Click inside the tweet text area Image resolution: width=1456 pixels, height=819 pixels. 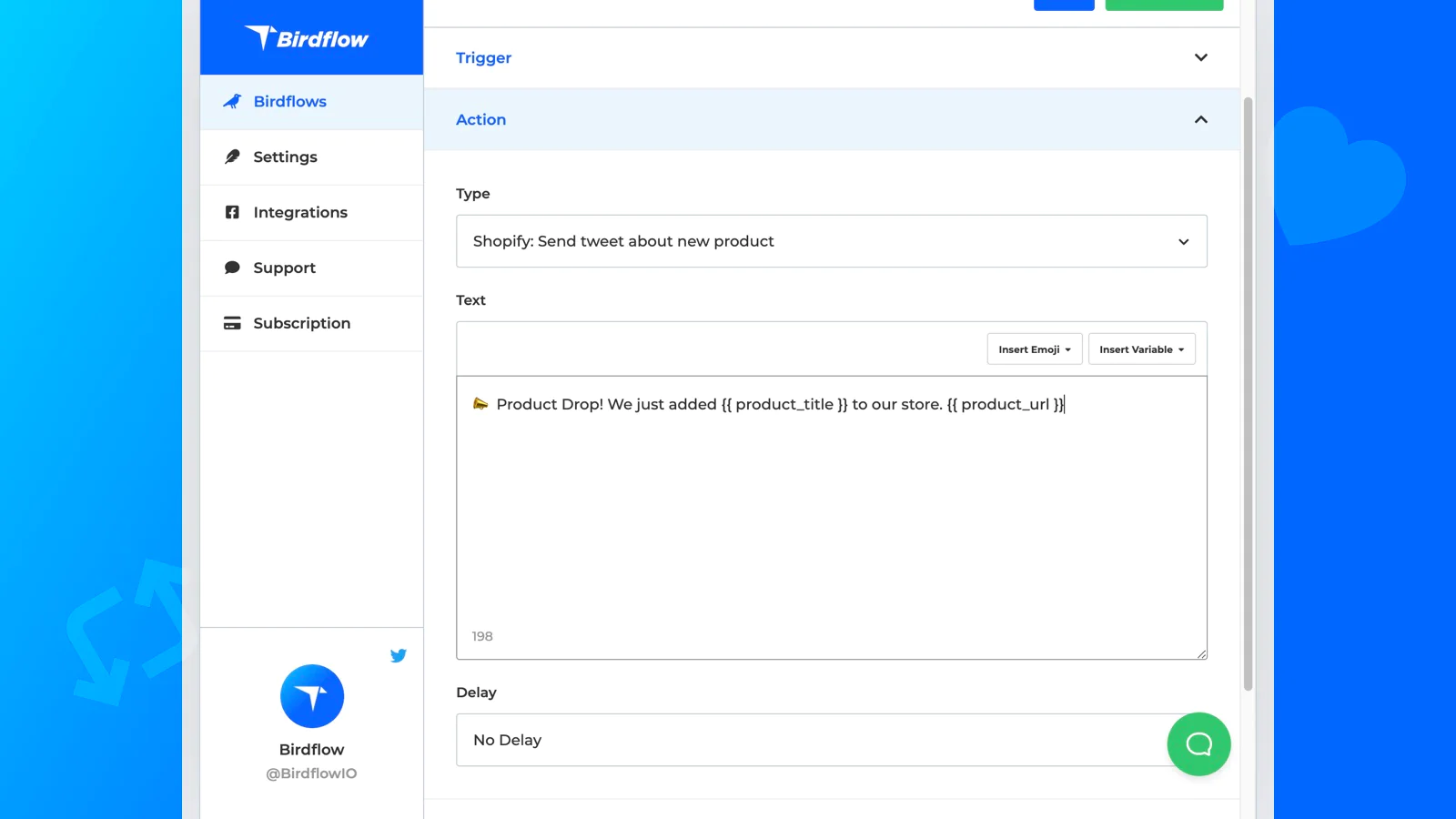click(x=832, y=518)
